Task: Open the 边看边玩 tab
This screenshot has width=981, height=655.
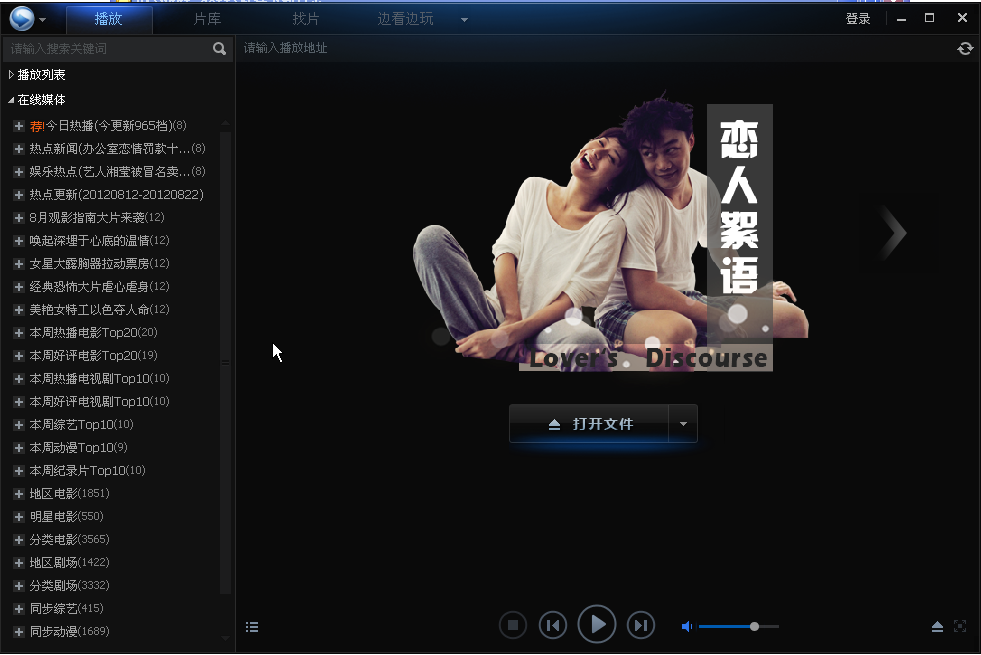Action: pos(405,19)
